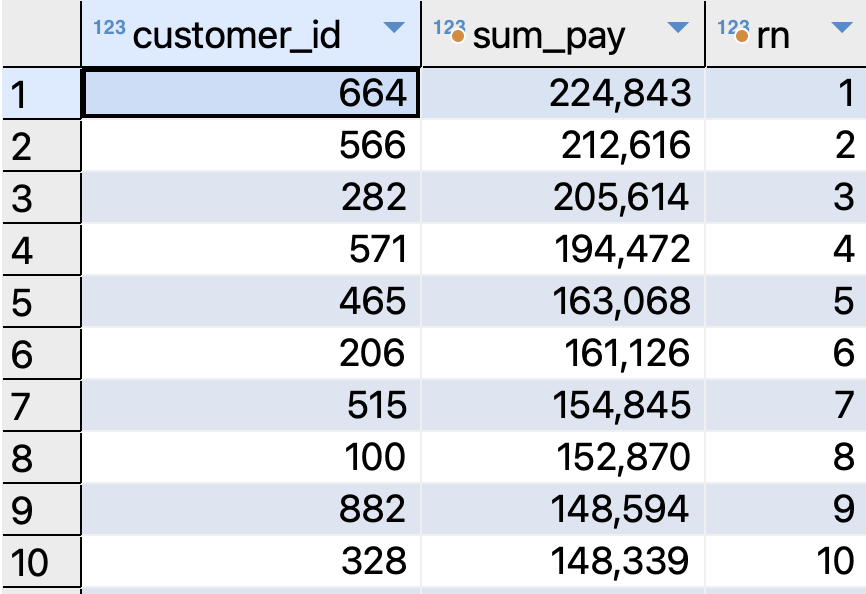Image resolution: width=866 pixels, height=594 pixels.
Task: Select customer_id cell 465
Action: pyautogui.click(x=251, y=301)
